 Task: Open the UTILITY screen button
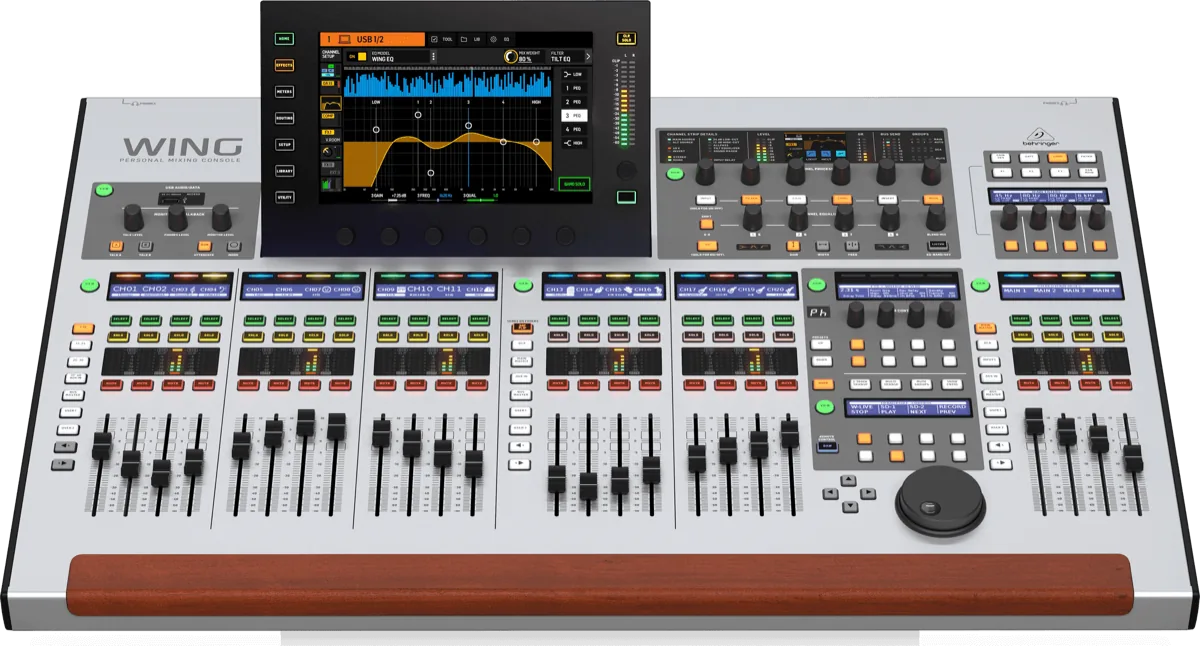284,197
